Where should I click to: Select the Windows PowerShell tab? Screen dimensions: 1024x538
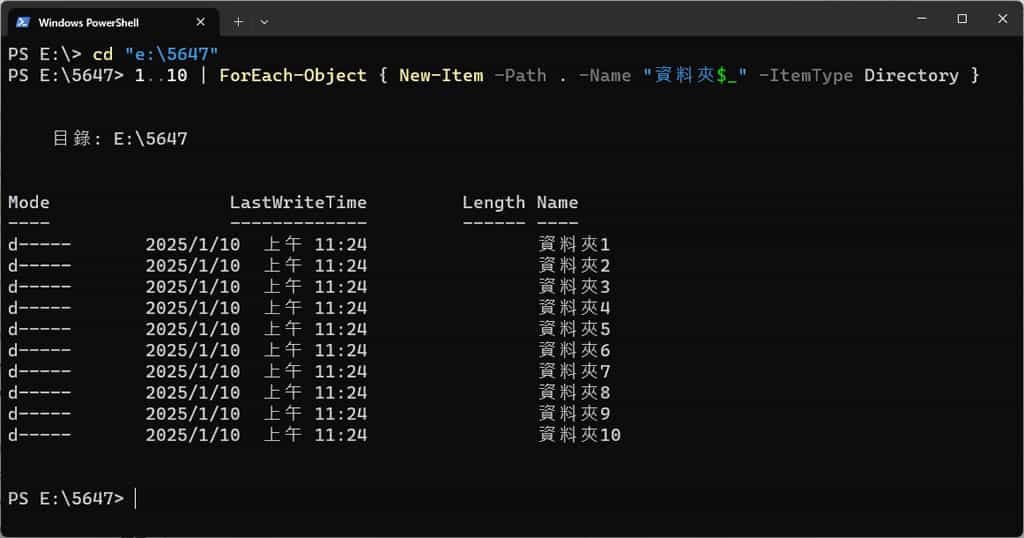pos(112,22)
